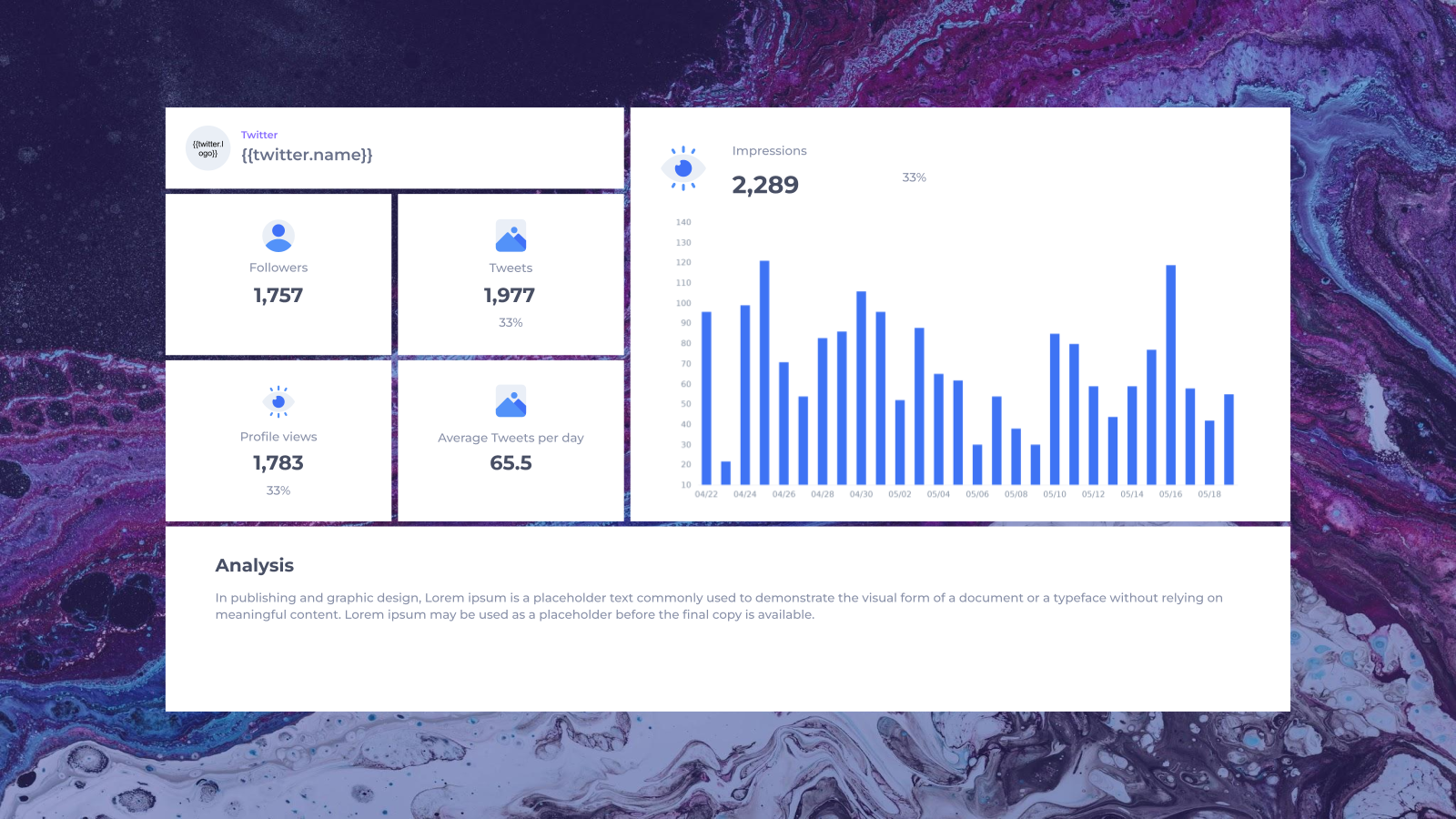Viewport: 1456px width, 819px height.
Task: Click the Followers label
Action: pos(278,268)
